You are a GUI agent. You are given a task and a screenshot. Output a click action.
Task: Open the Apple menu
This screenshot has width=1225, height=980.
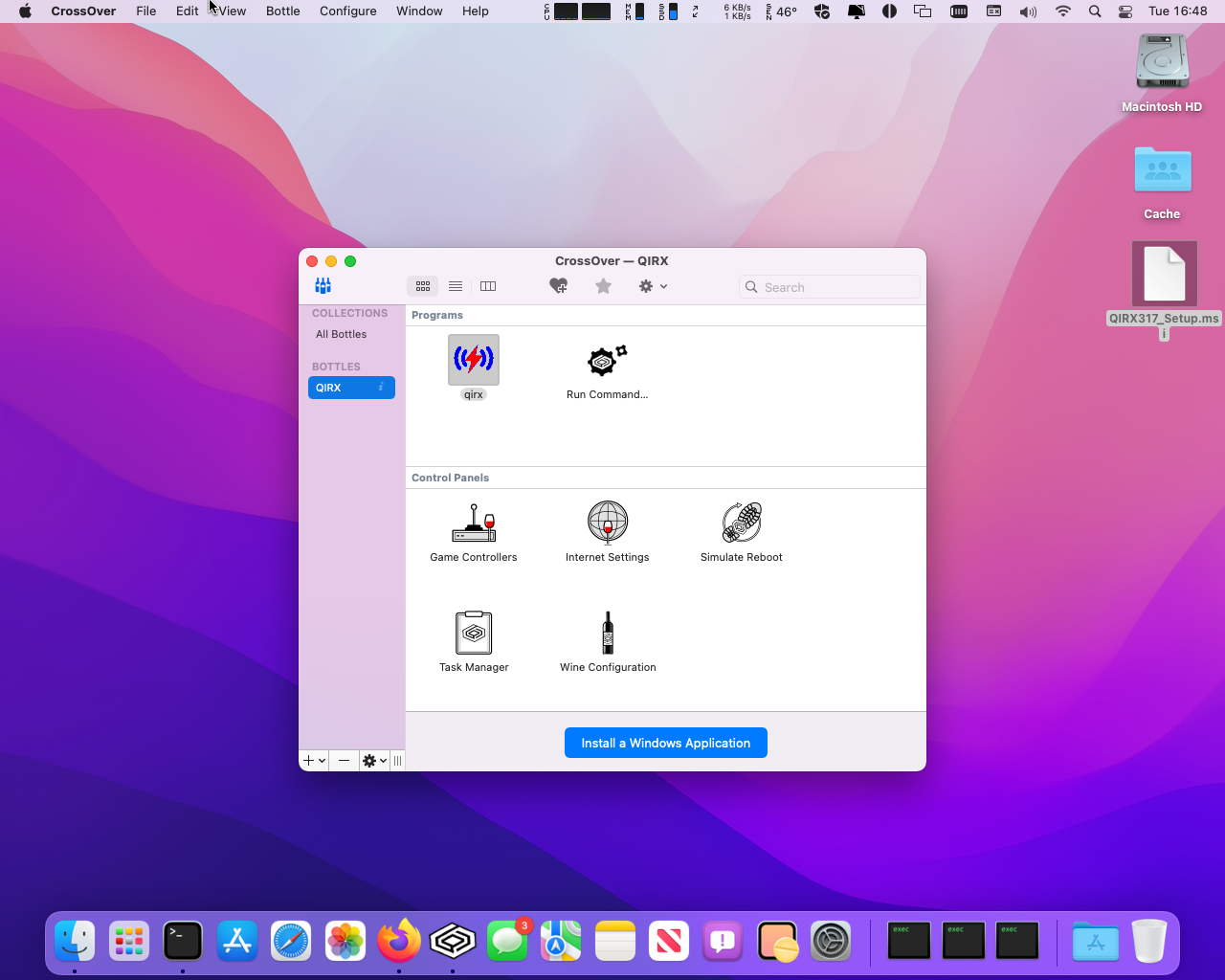pyautogui.click(x=25, y=11)
